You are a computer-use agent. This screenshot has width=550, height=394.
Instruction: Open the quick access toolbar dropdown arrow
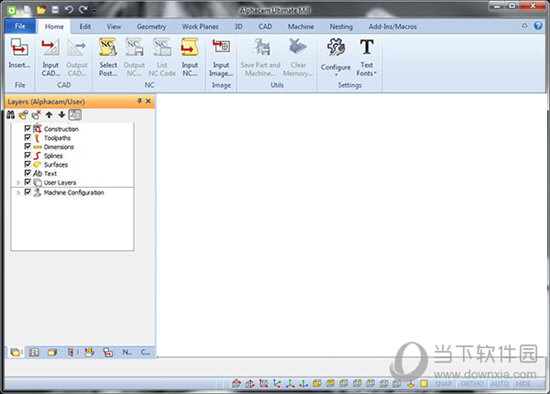point(94,11)
